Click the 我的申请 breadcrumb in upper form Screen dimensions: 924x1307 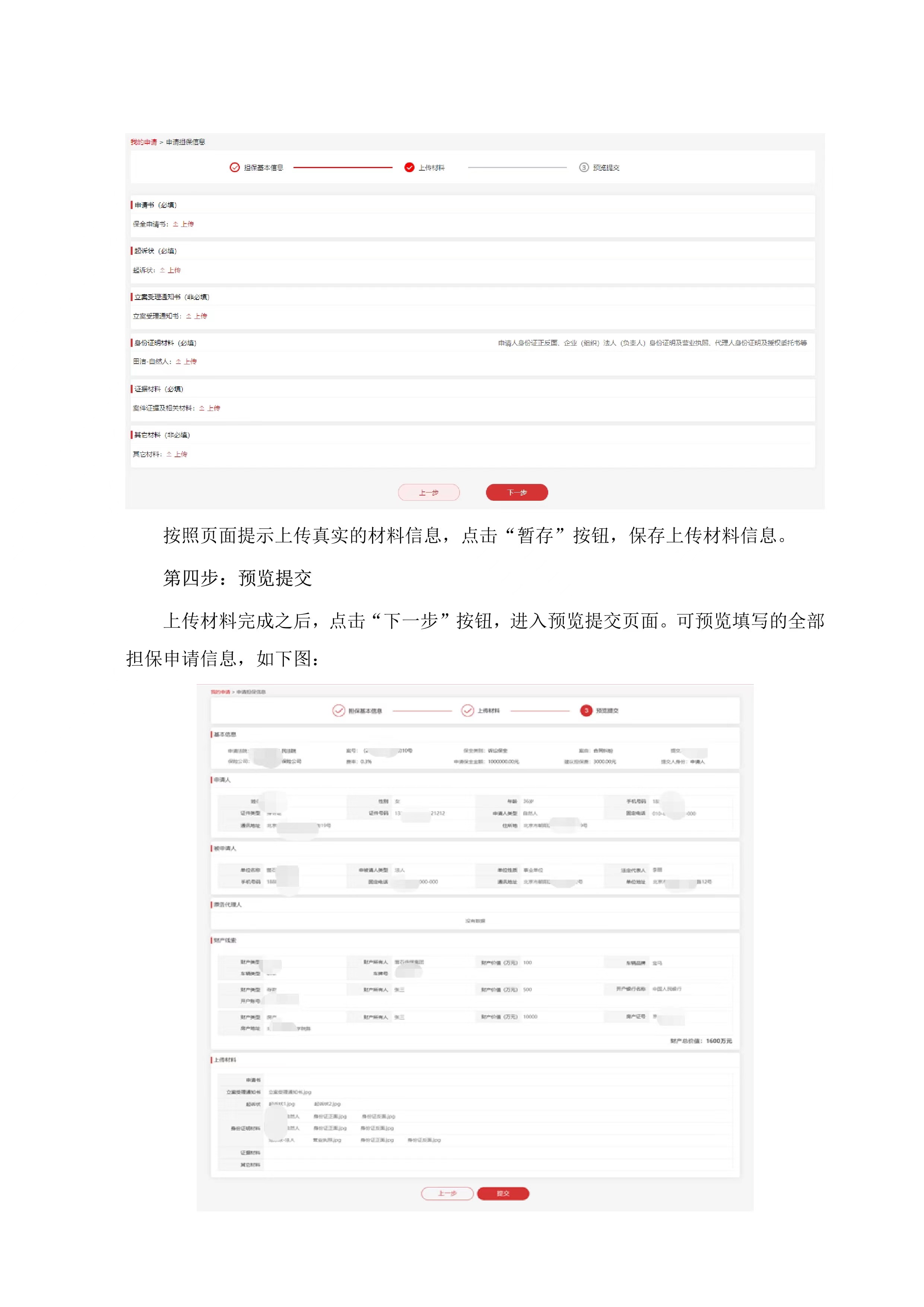[143, 142]
